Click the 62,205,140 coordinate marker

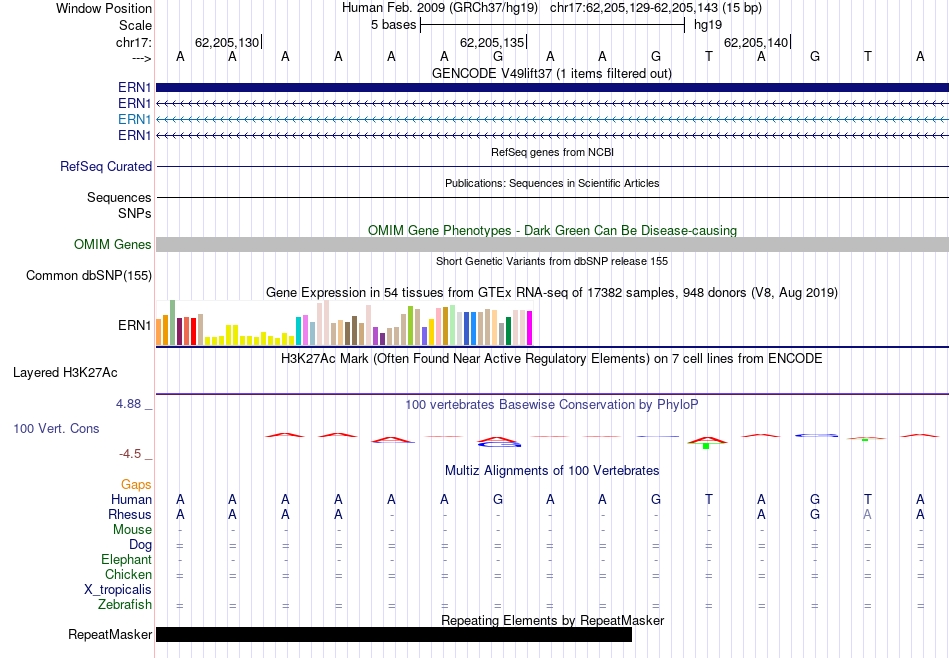(x=756, y=42)
